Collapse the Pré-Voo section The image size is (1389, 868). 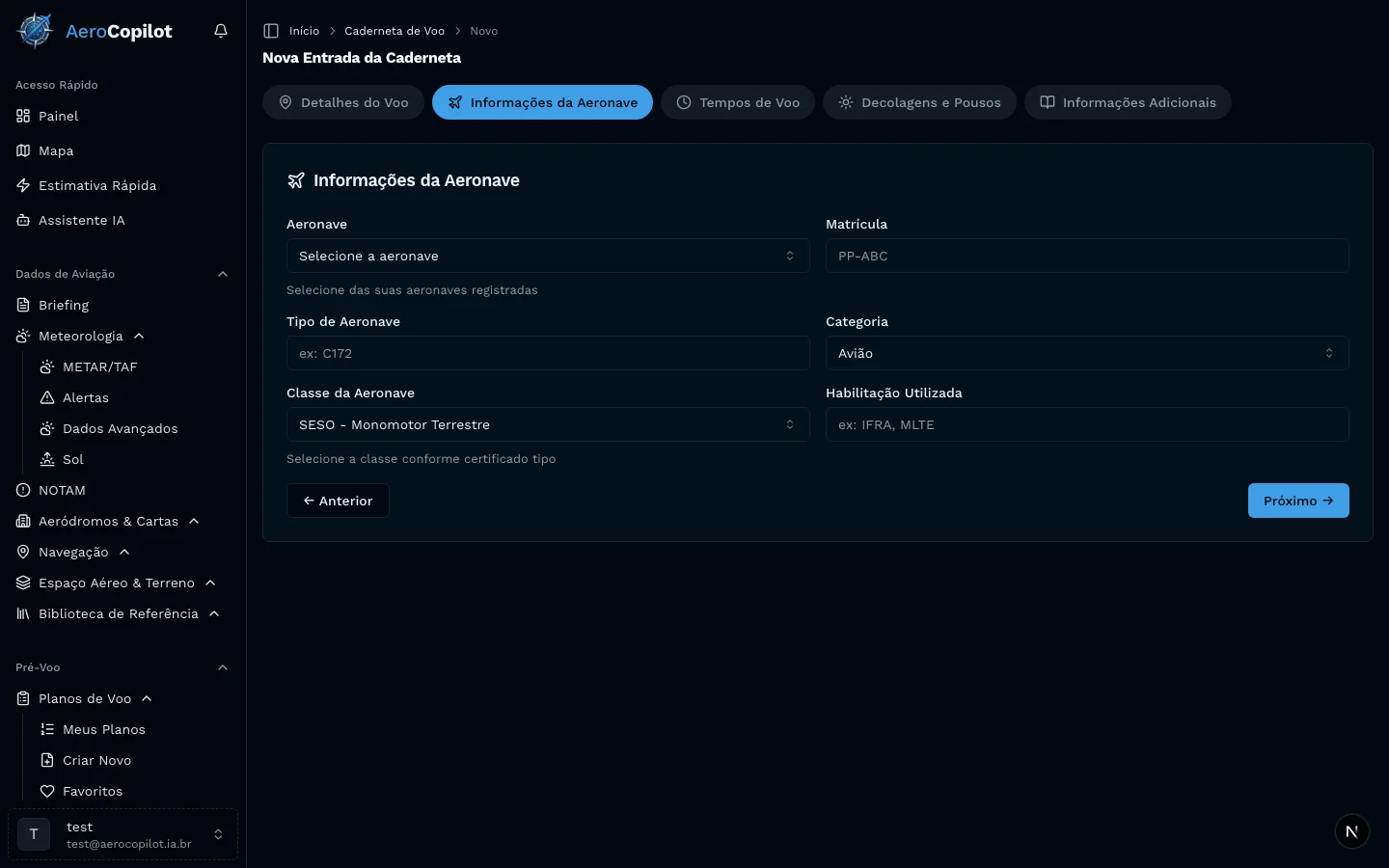(223, 667)
